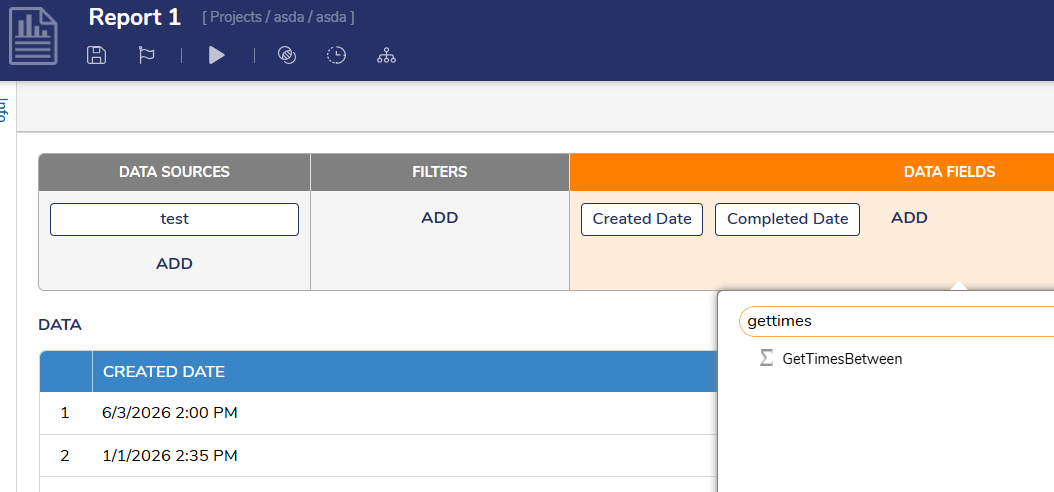1054x492 pixels.
Task: Select the Completed Date field chip
Action: coord(787,219)
